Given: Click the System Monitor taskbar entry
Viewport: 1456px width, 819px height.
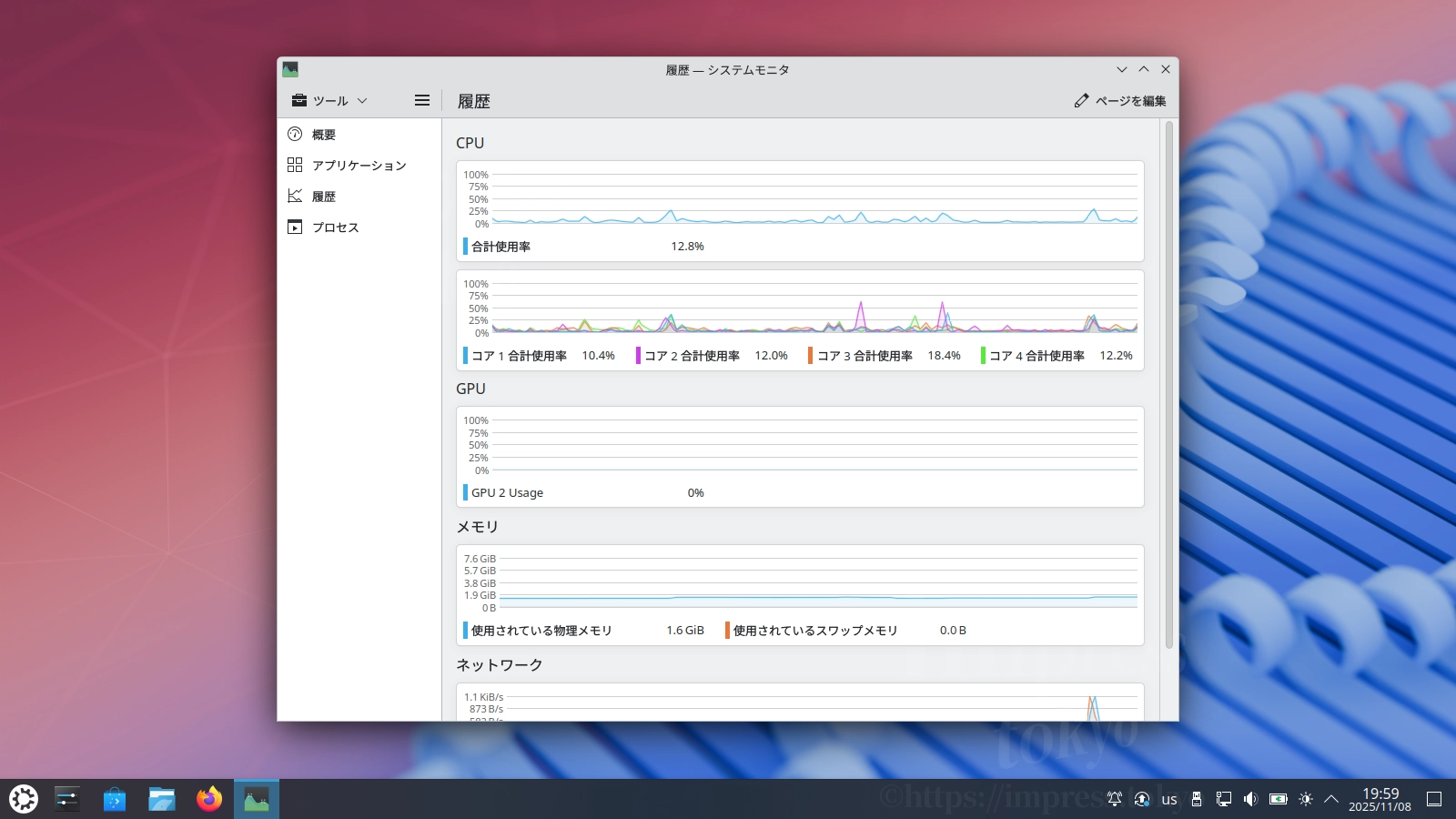Looking at the screenshot, I should pos(257,799).
